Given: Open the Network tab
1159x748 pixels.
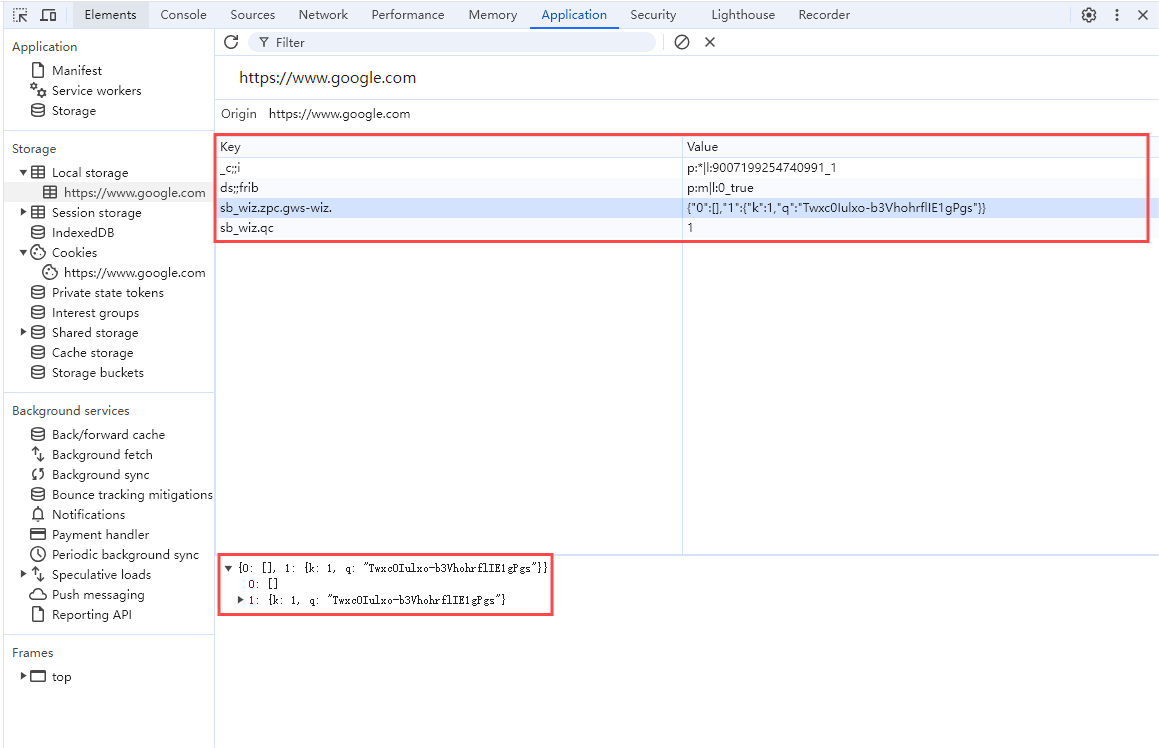Looking at the screenshot, I should tap(323, 15).
